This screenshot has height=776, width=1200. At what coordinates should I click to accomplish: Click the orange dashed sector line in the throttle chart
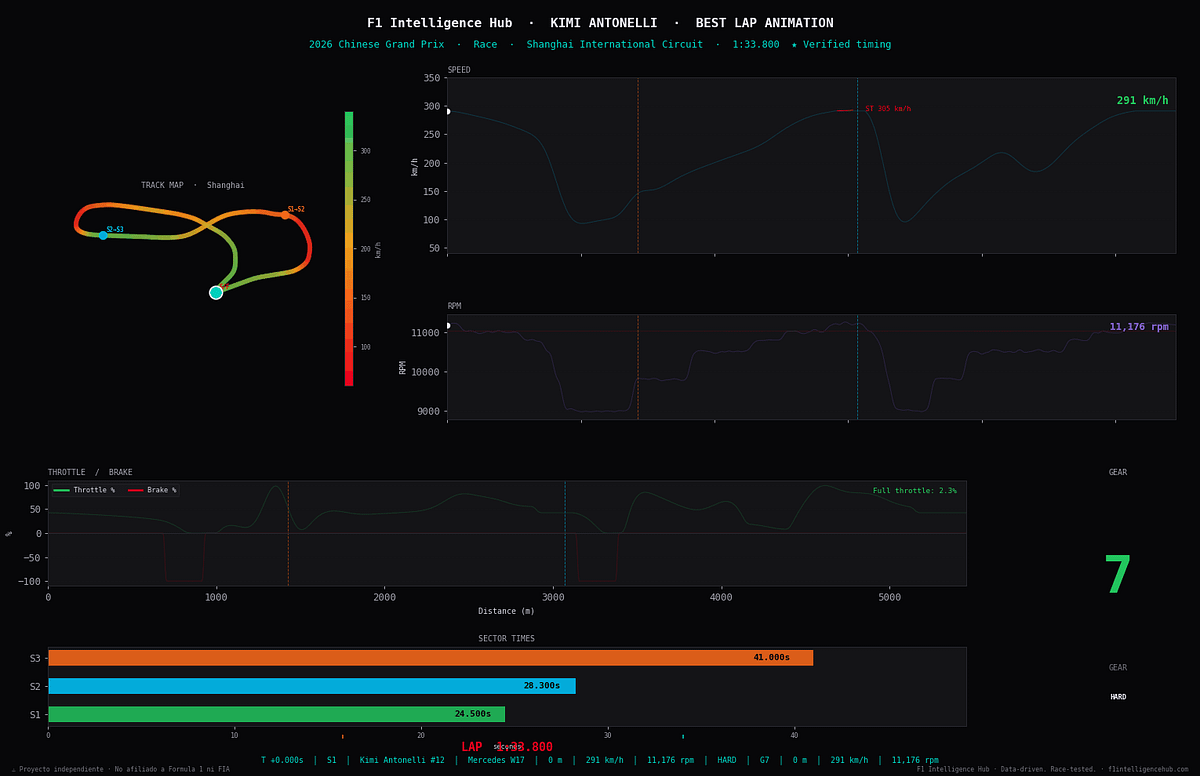tap(288, 533)
